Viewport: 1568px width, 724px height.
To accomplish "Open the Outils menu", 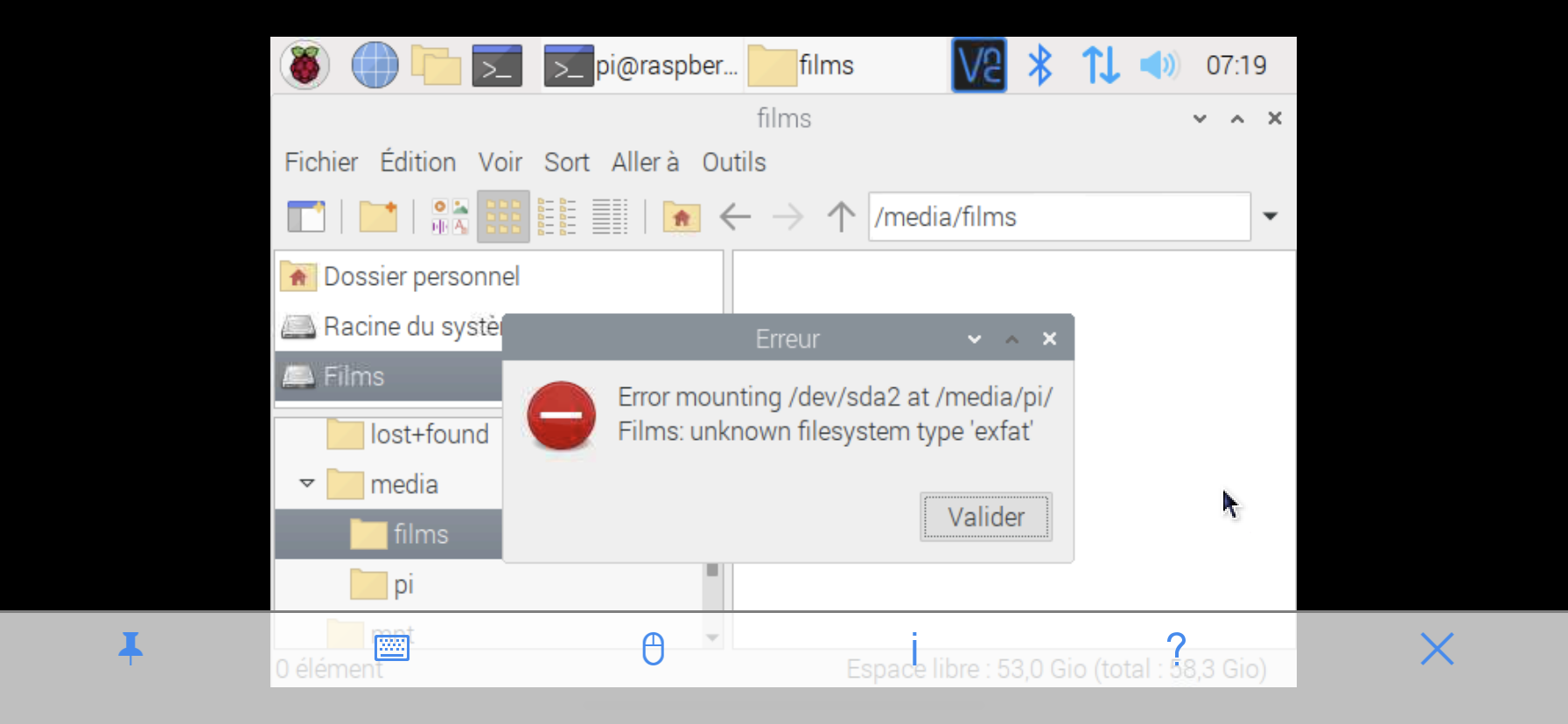I will coord(733,163).
